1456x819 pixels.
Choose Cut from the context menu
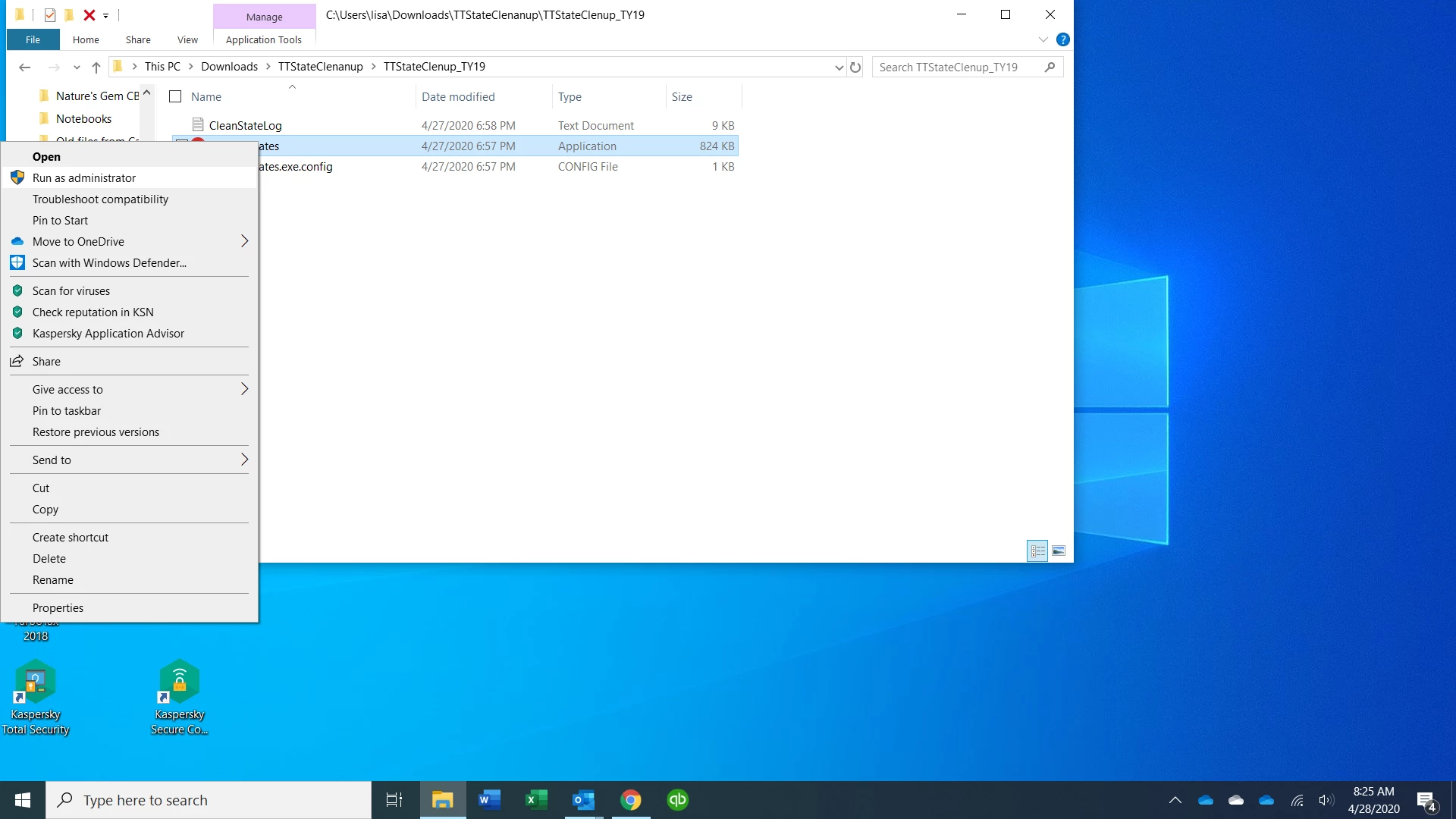[x=130, y=488]
